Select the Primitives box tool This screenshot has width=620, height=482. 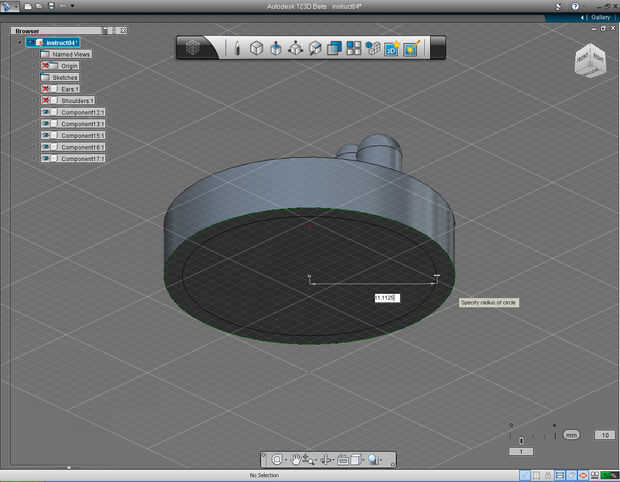coord(256,47)
